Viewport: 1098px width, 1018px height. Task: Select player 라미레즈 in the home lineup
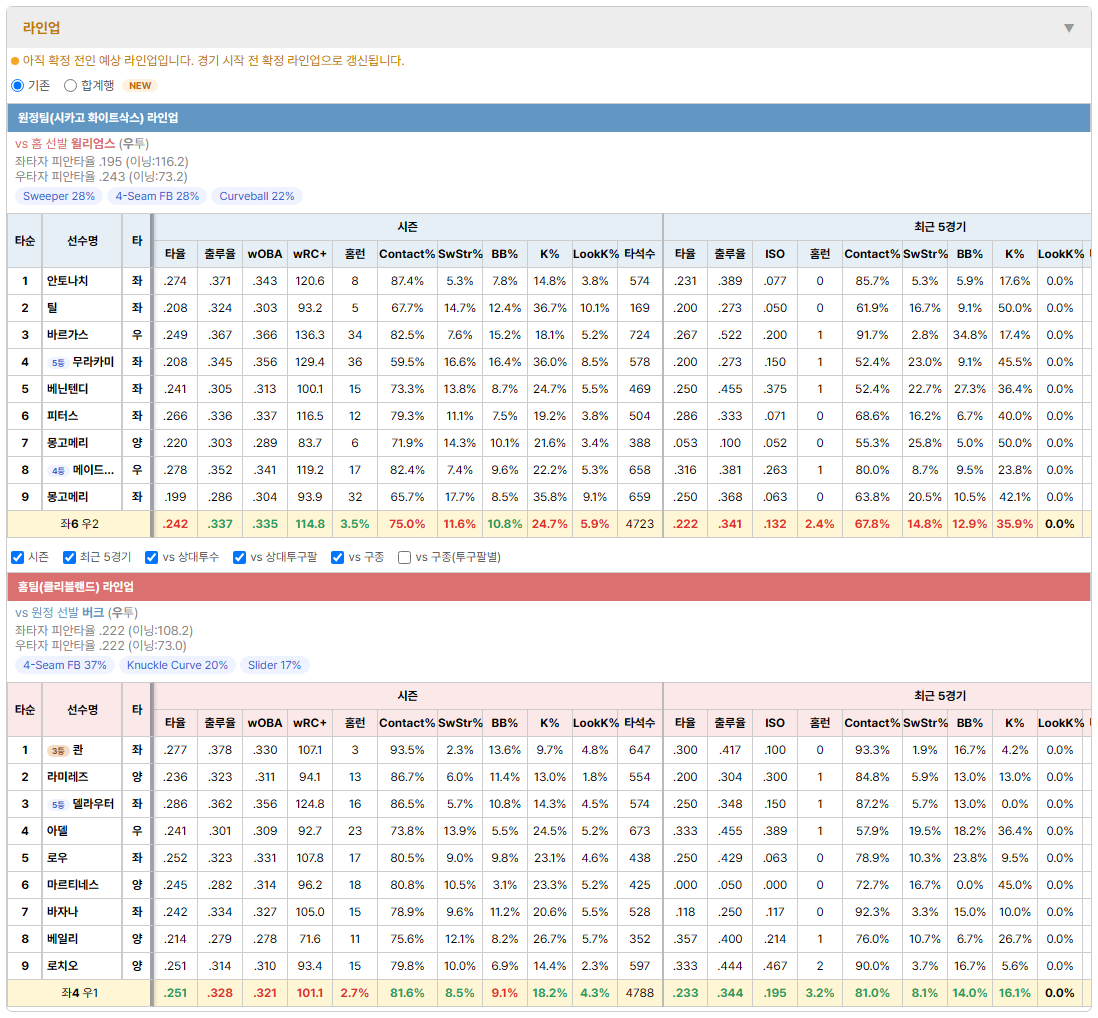click(67, 777)
